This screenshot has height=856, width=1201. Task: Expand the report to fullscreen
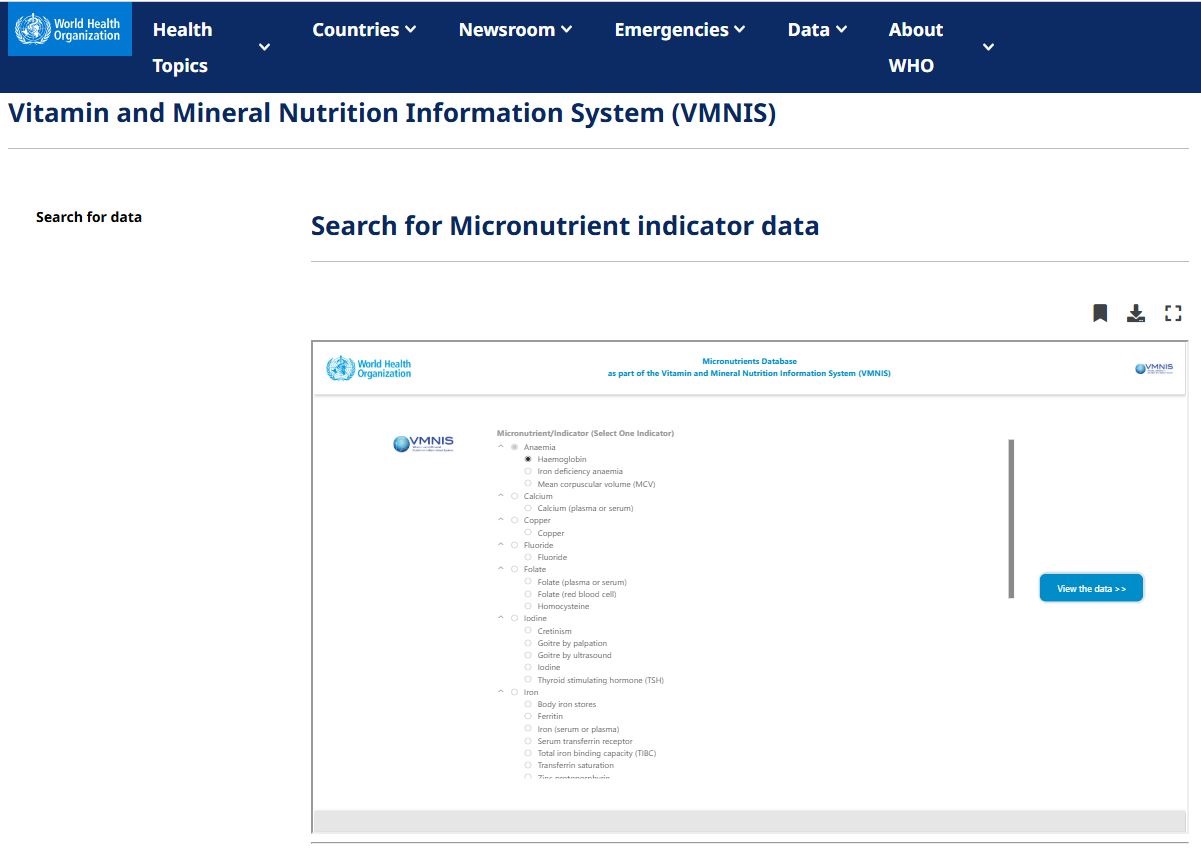(1173, 313)
